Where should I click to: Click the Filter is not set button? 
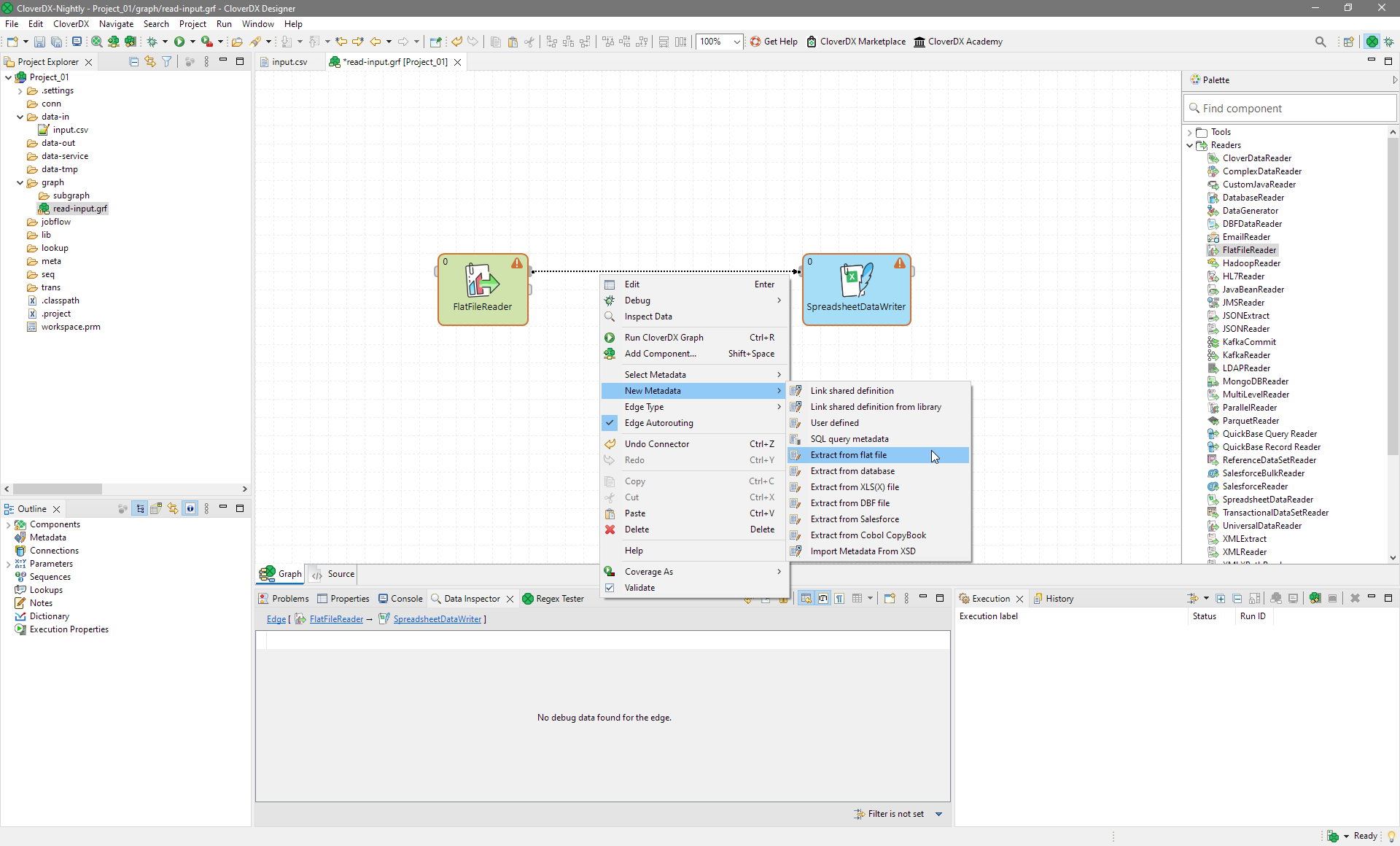coord(895,814)
